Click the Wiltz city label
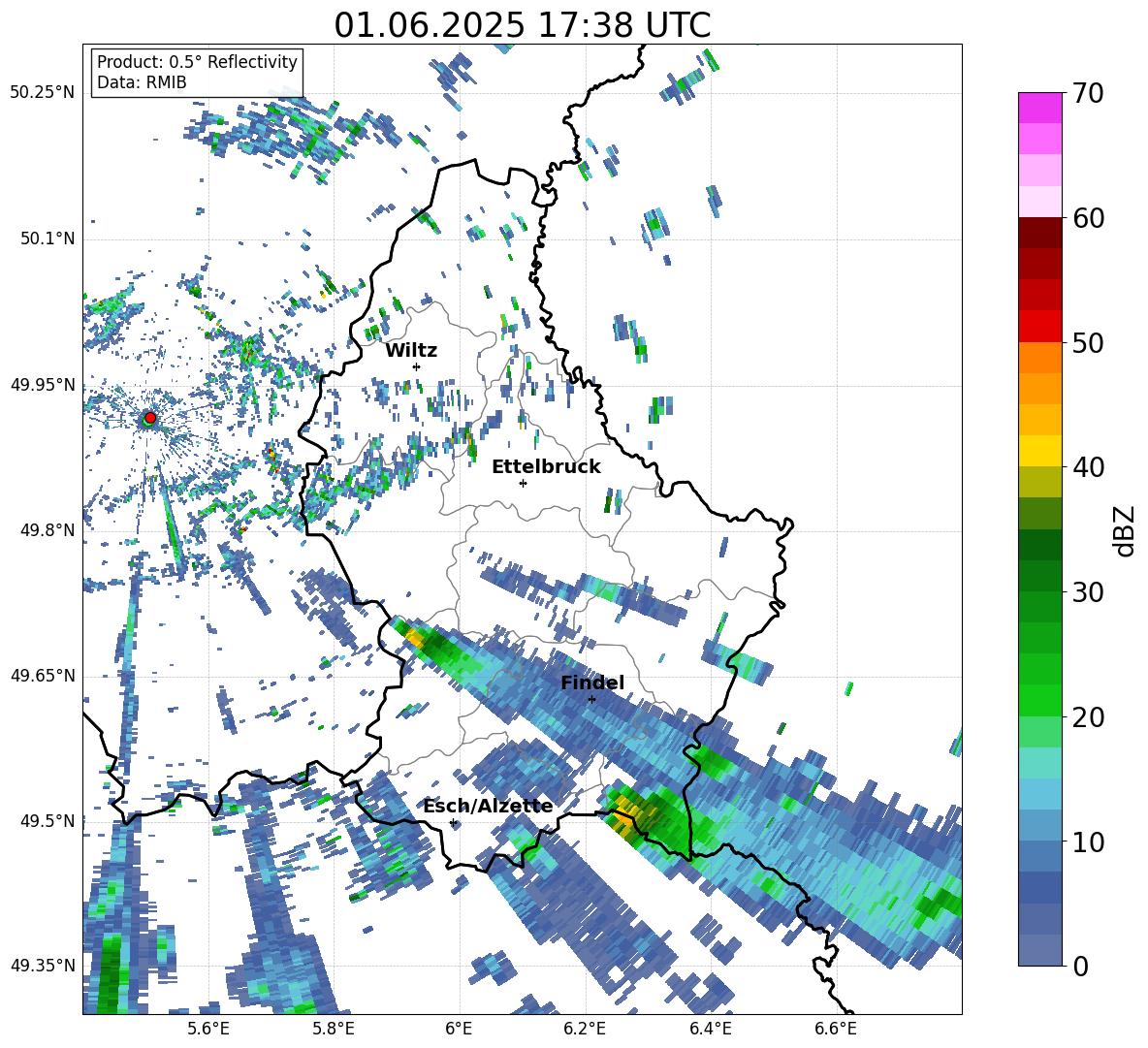The image size is (1148, 1048). (x=411, y=351)
